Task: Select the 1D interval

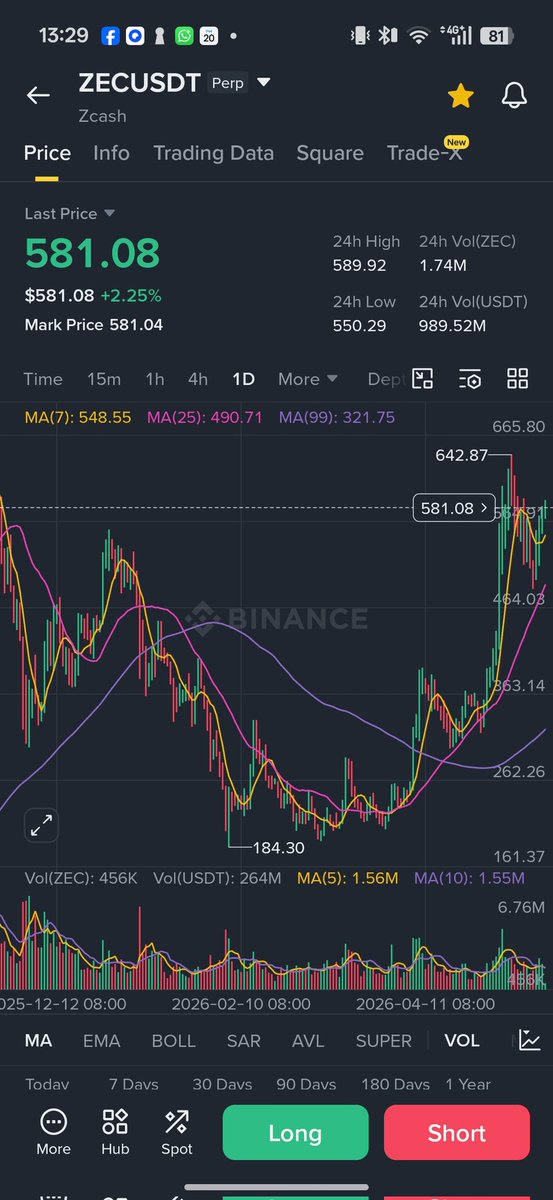Action: [243, 379]
